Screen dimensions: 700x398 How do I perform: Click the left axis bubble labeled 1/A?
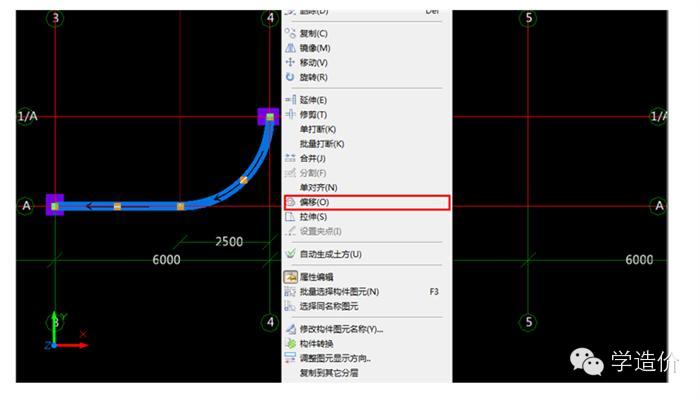click(x=27, y=116)
